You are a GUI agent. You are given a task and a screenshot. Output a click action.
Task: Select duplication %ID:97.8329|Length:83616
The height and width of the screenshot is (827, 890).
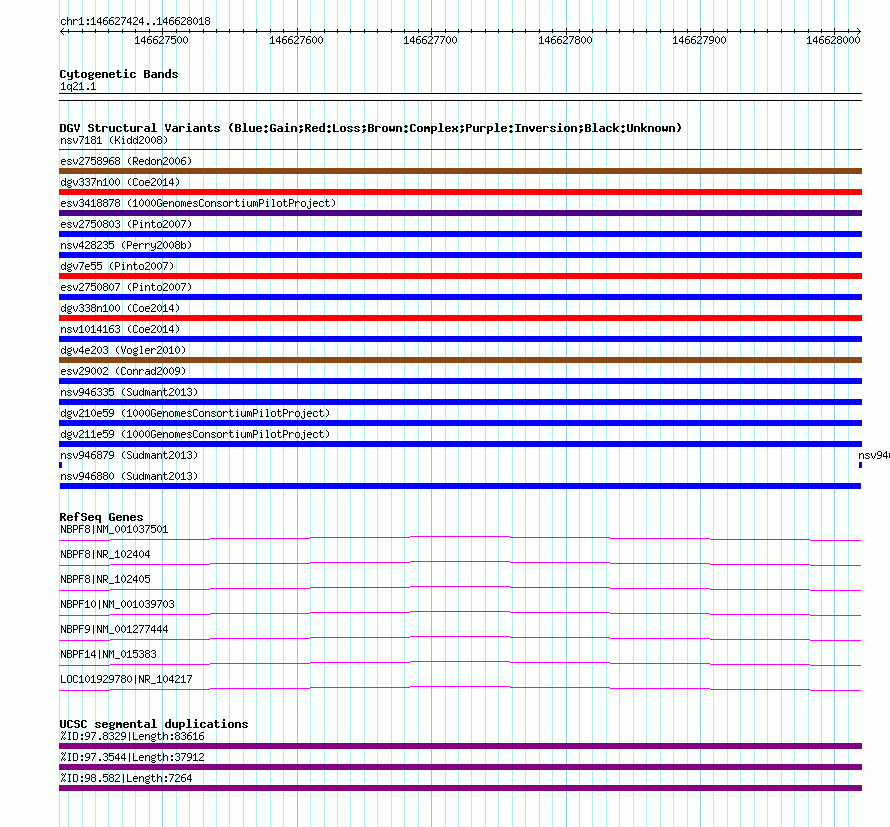point(132,737)
